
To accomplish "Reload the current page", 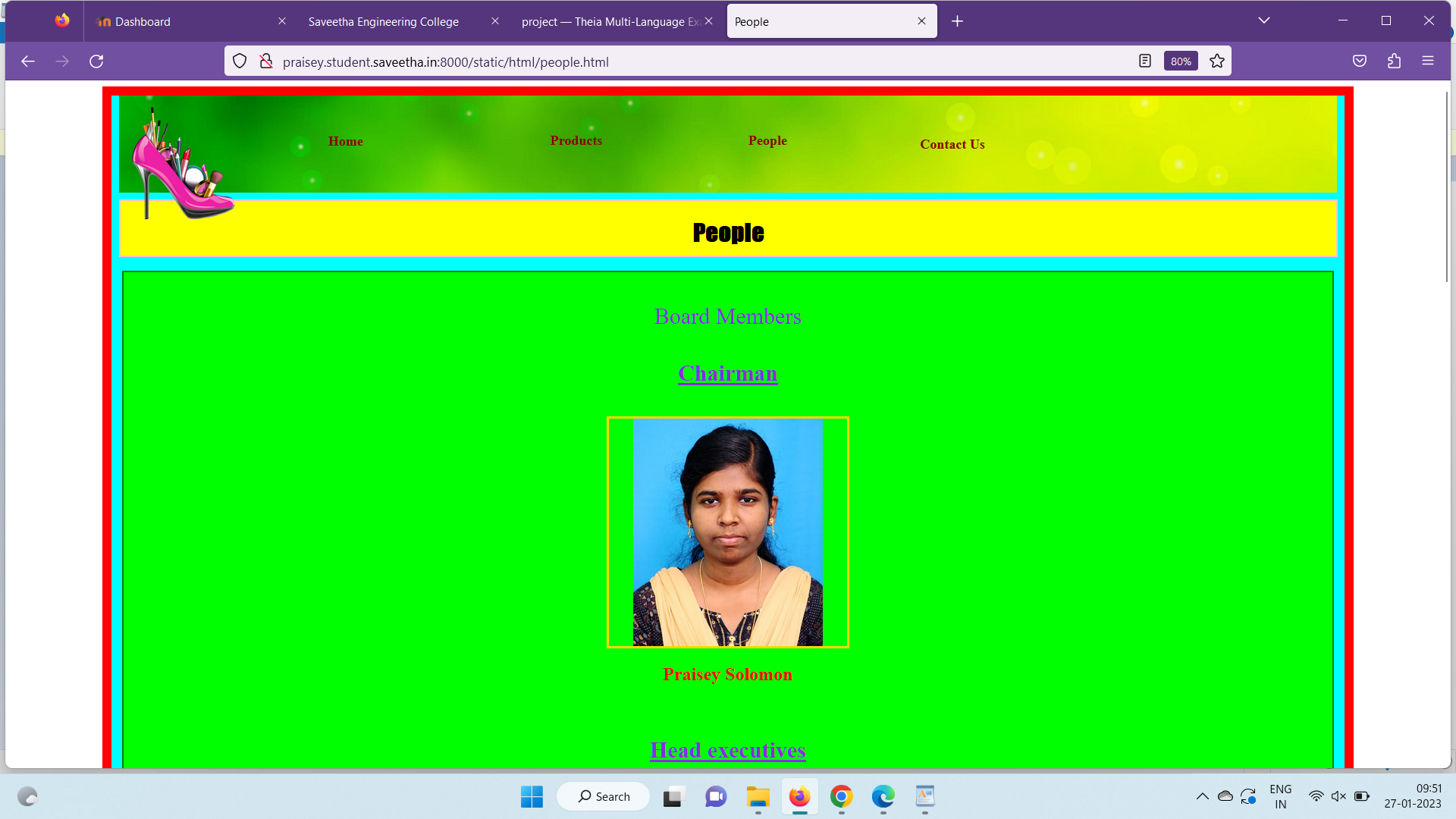I will pyautogui.click(x=96, y=61).
